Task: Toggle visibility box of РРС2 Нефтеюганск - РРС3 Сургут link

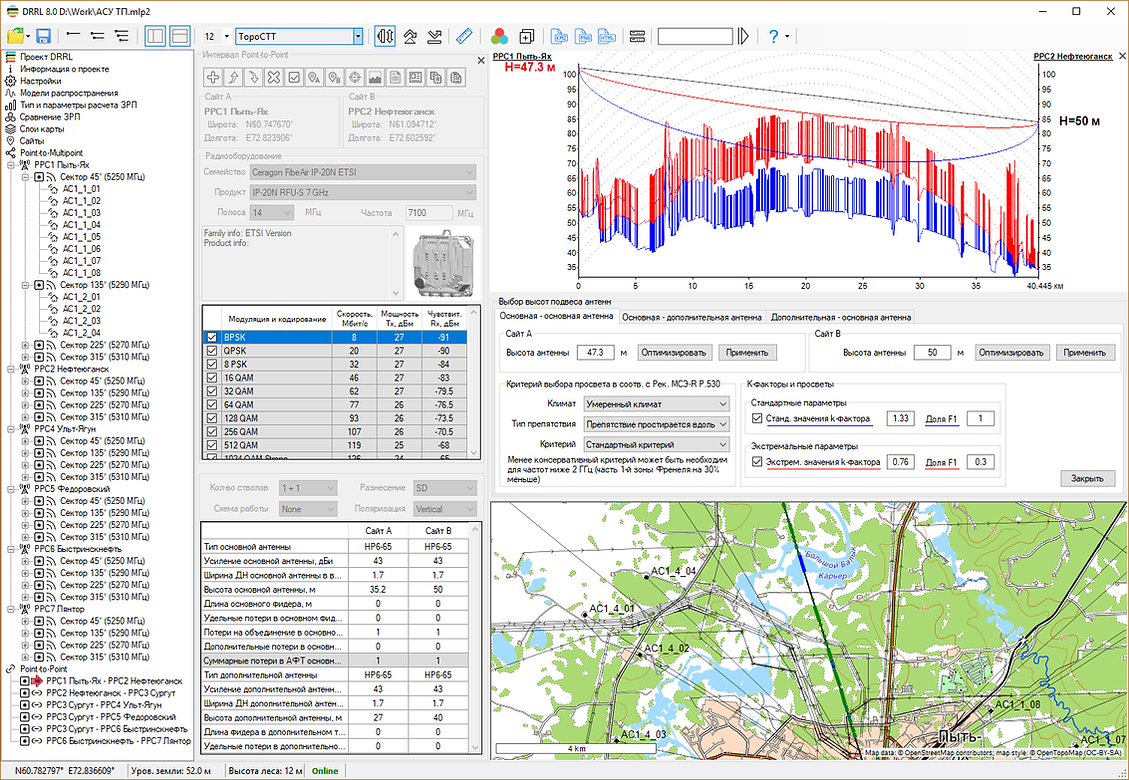Action: pos(25,693)
